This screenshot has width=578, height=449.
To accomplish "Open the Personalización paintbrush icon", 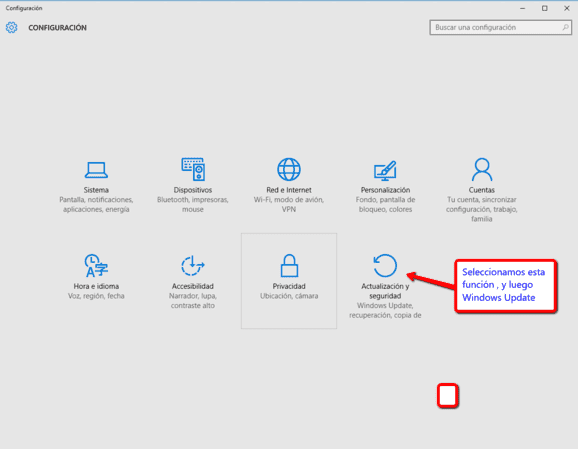I will click(385, 170).
